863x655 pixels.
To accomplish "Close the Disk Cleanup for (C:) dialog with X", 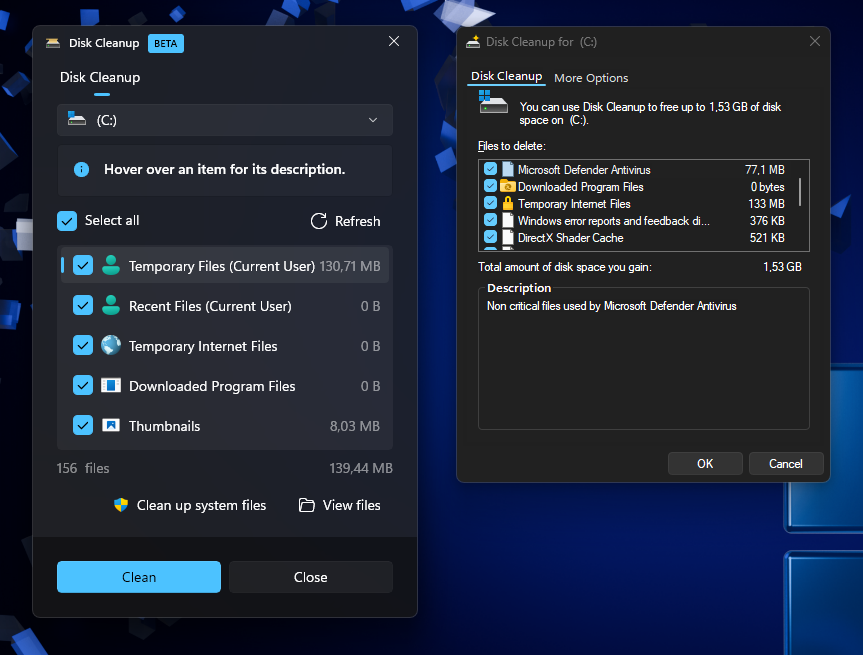I will coord(815,41).
